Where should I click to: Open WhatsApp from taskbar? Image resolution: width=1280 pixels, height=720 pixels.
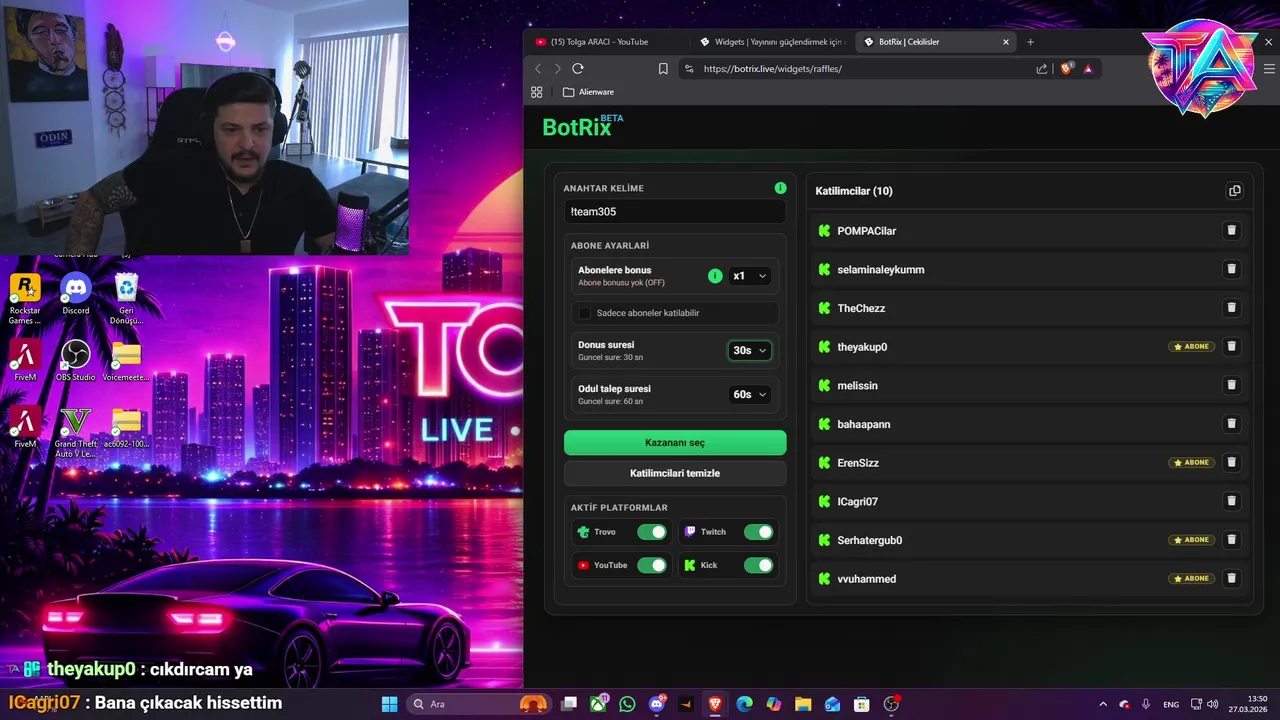(x=627, y=704)
